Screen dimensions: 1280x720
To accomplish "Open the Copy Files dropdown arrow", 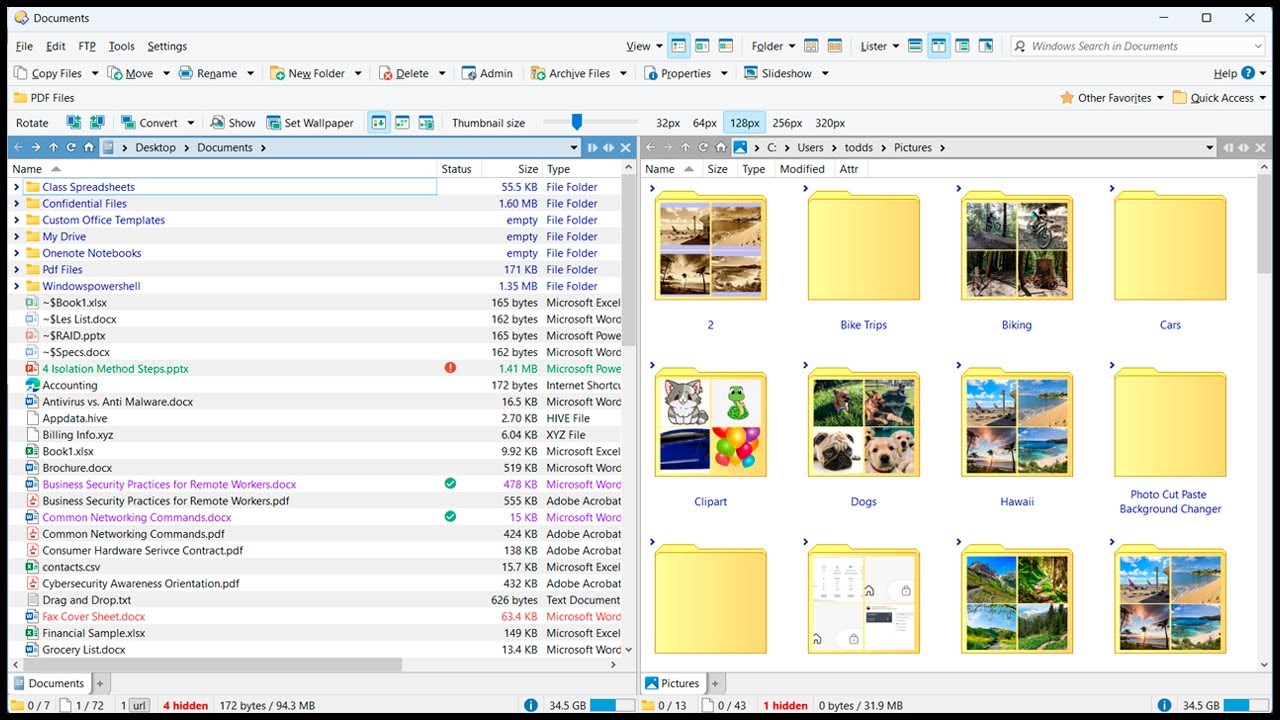I will pos(95,73).
